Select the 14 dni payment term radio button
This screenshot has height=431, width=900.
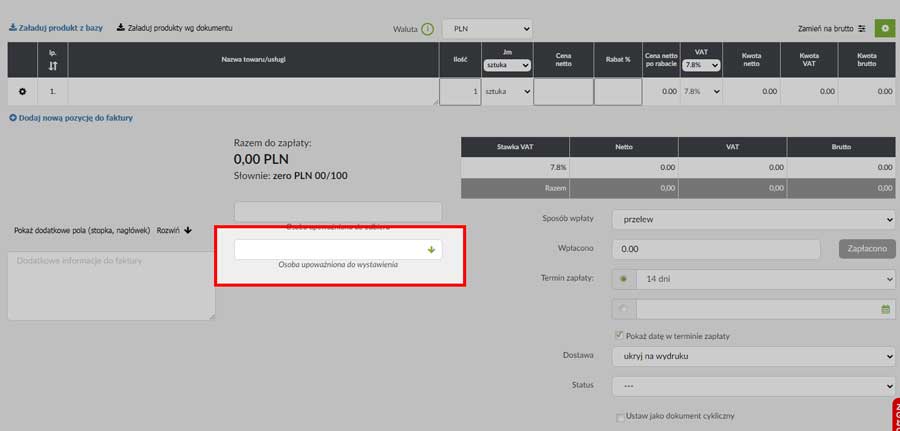tap(625, 279)
